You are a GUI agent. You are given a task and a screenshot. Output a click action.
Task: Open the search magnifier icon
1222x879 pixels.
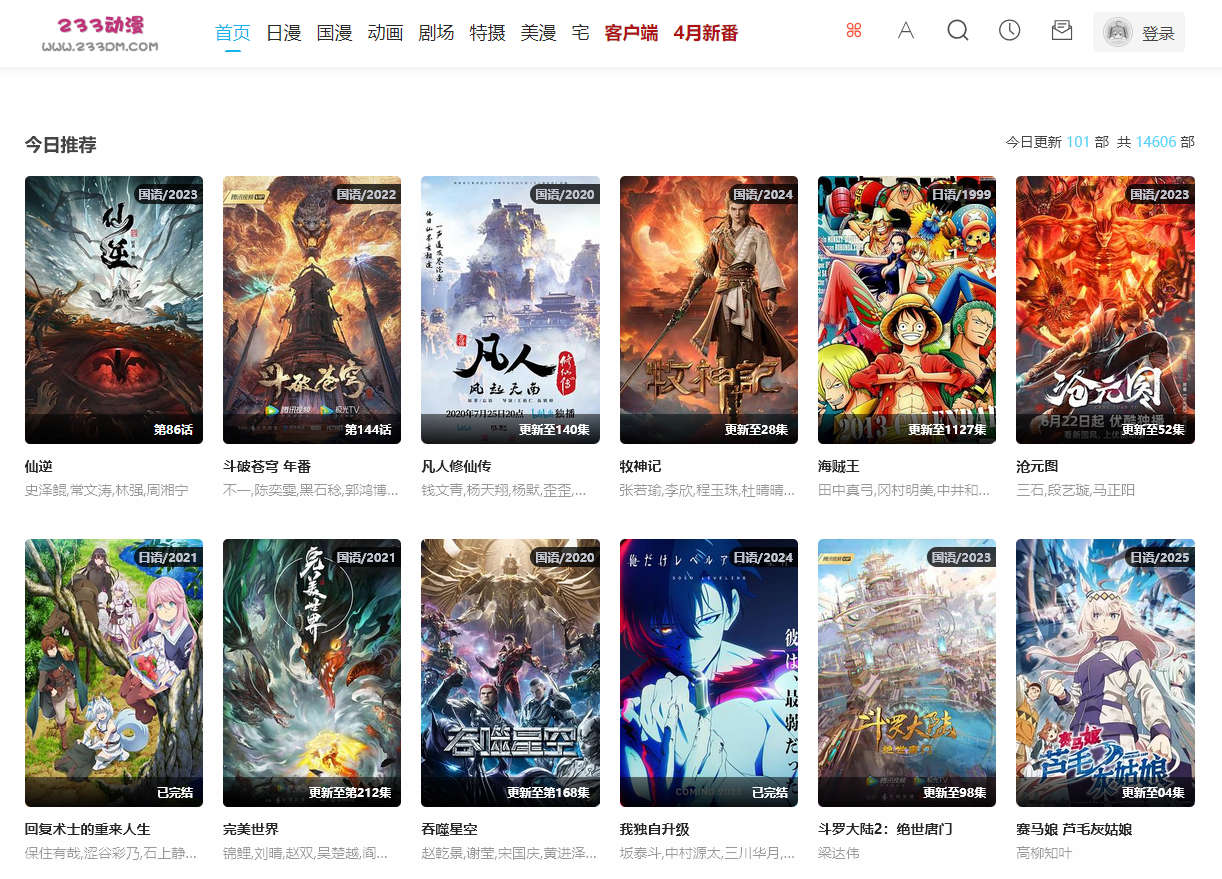coord(958,31)
